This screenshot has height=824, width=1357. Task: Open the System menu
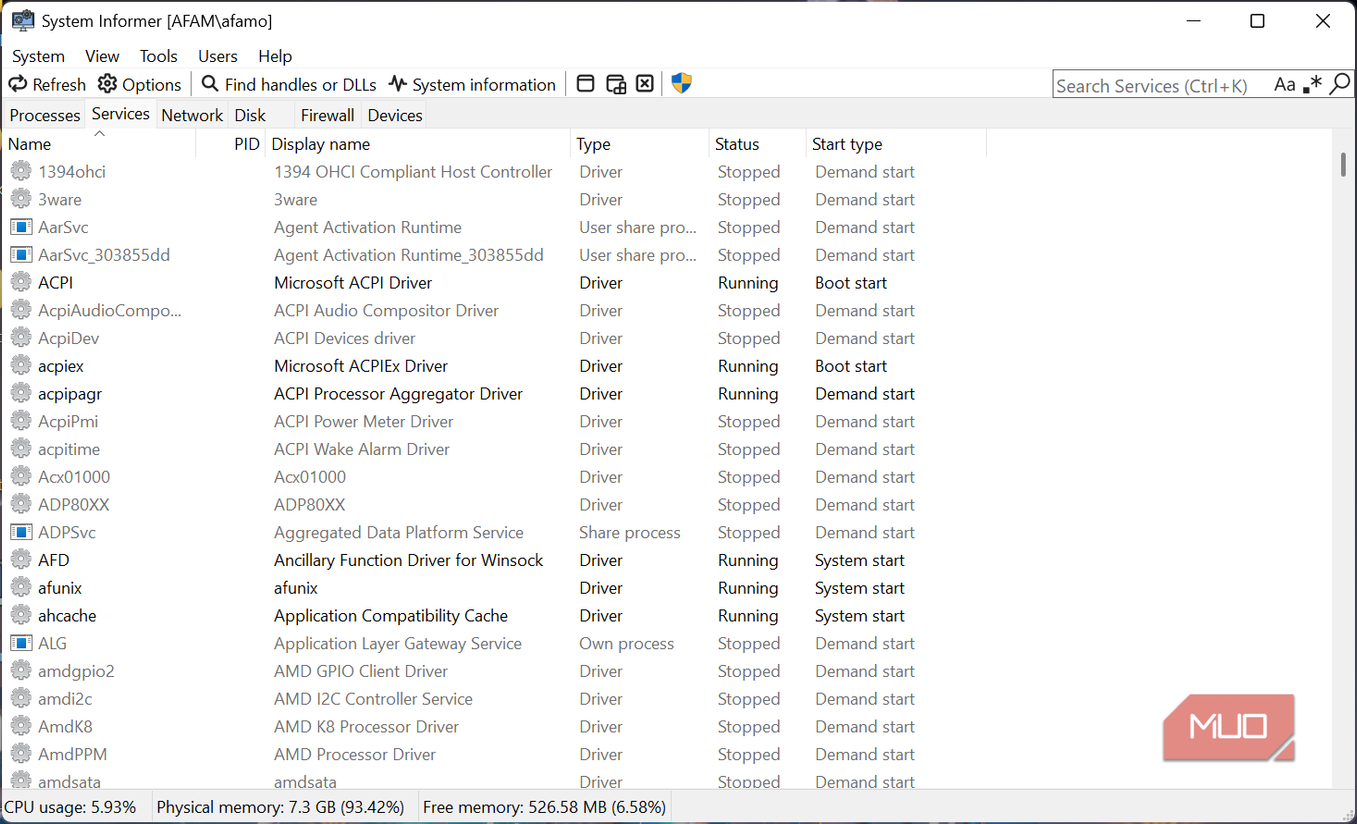pyautogui.click(x=38, y=56)
